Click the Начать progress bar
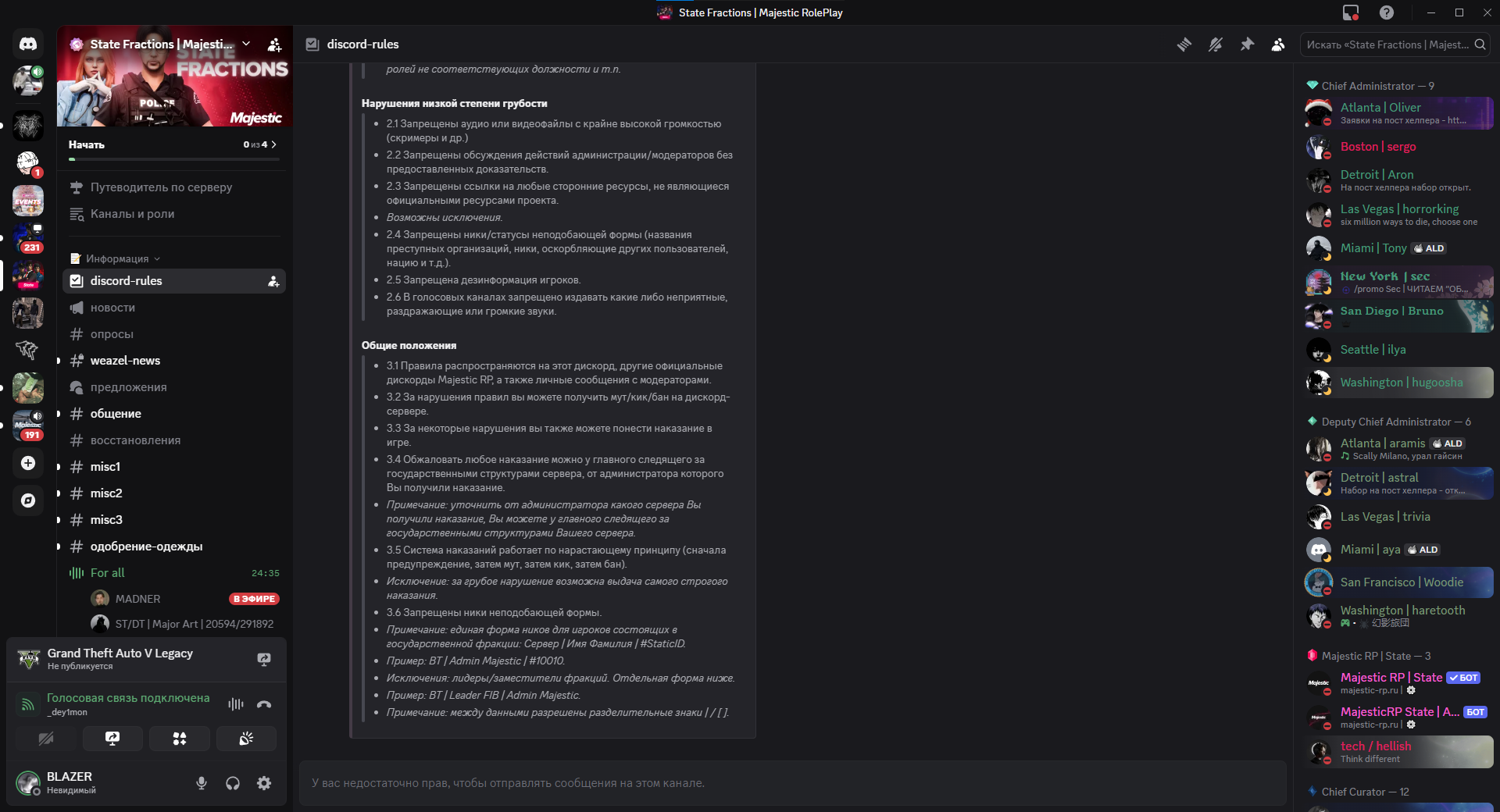1500x812 pixels. click(x=173, y=159)
